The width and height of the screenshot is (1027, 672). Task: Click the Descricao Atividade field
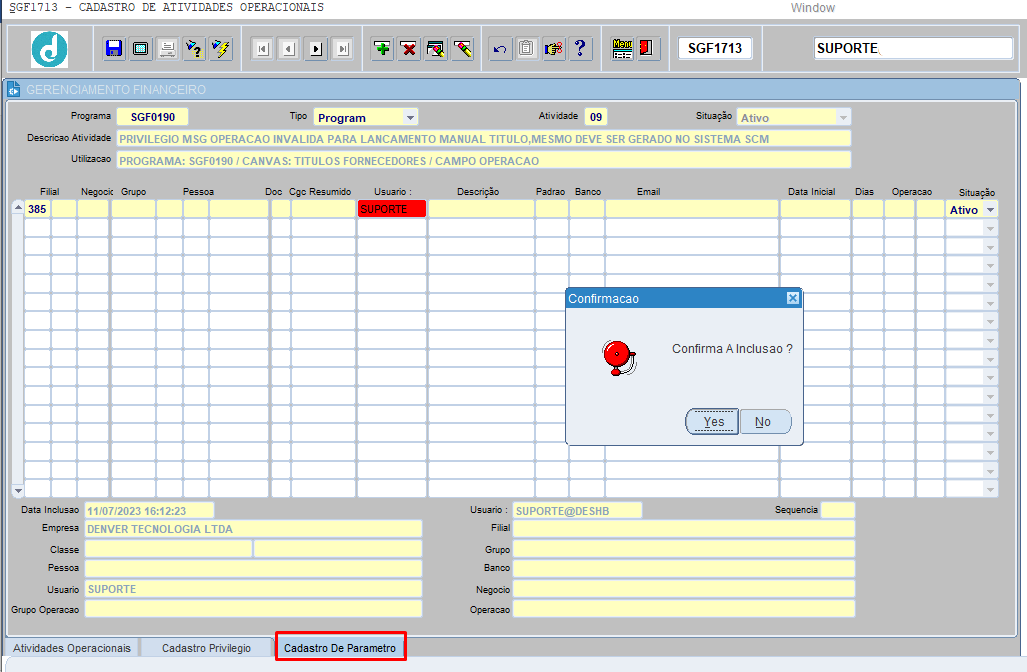(x=483, y=139)
